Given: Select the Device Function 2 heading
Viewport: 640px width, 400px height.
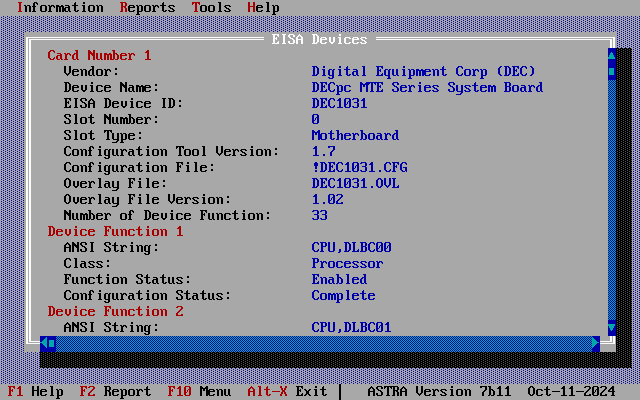Looking at the screenshot, I should [115, 311].
